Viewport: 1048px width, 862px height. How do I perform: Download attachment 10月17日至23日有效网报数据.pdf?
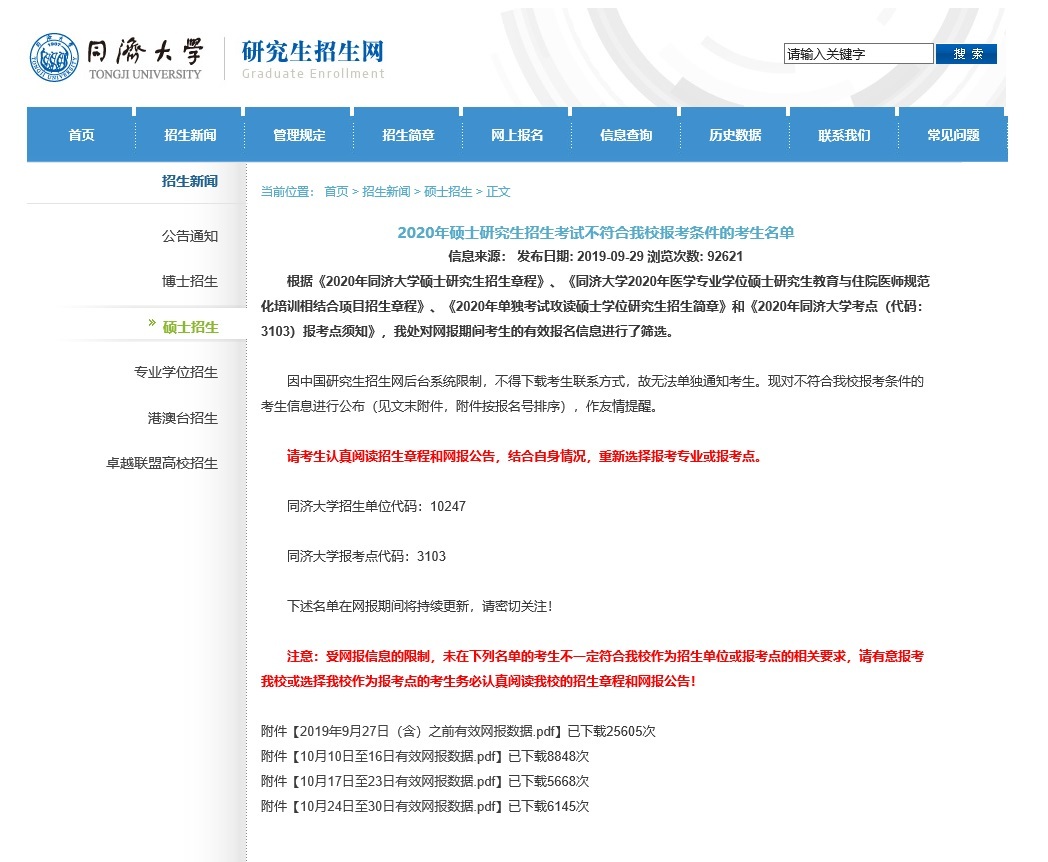(x=398, y=781)
